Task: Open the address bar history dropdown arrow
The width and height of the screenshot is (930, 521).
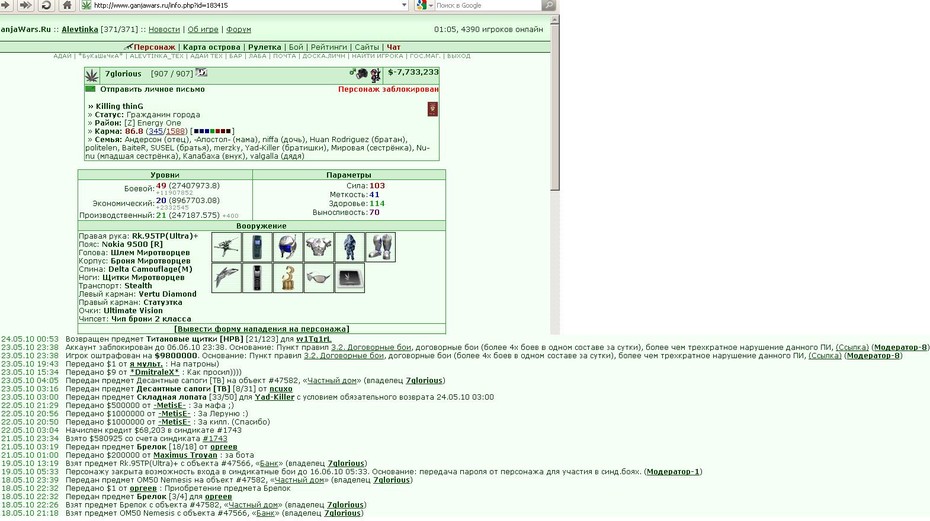Action: pyautogui.click(x=404, y=5)
